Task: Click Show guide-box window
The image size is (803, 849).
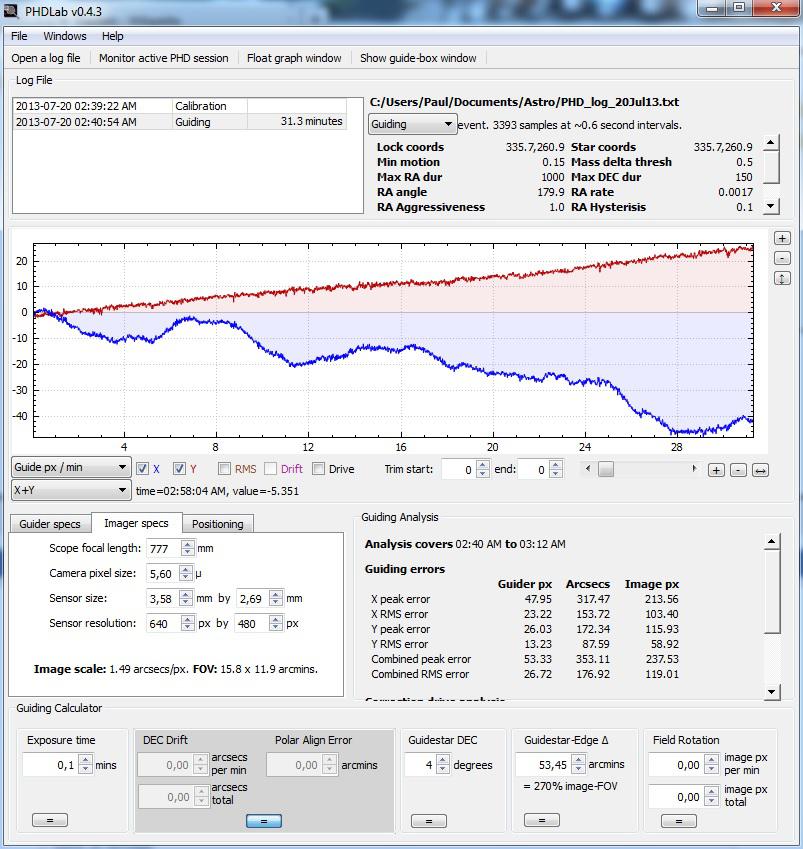Action: click(x=418, y=58)
